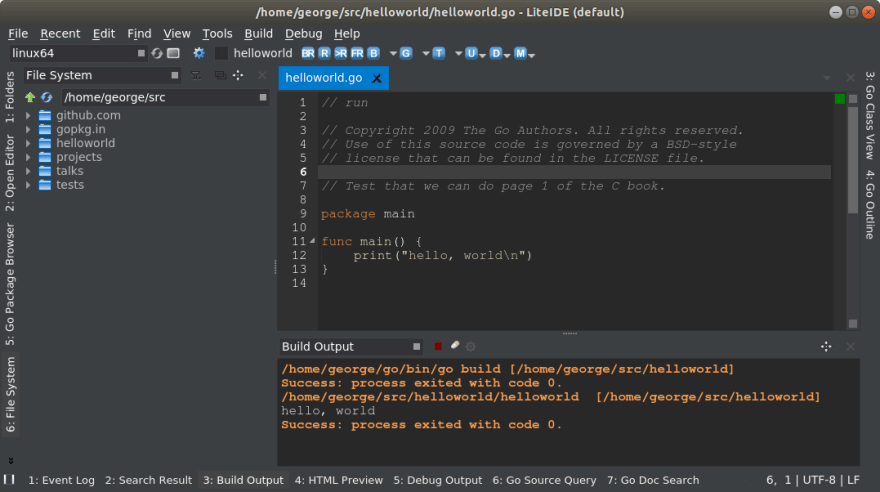Close the File System side panel
Screen dimensions: 880x492
coord(262,75)
